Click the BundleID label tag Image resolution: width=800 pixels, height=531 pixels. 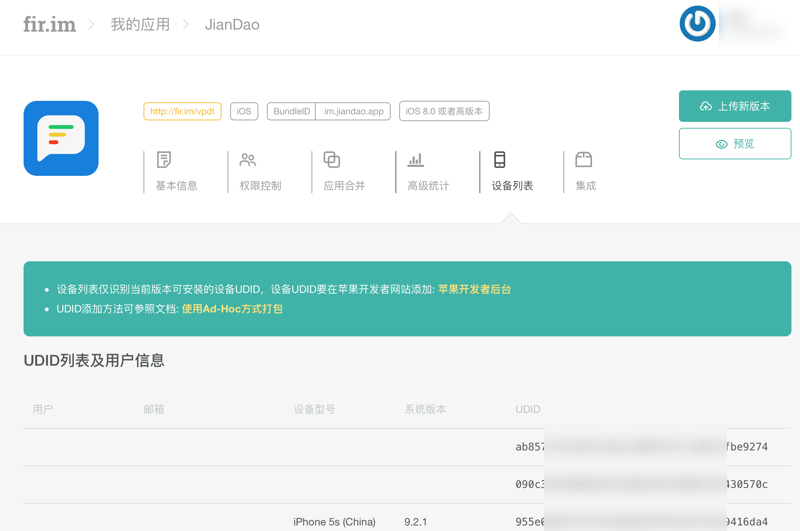(x=291, y=111)
